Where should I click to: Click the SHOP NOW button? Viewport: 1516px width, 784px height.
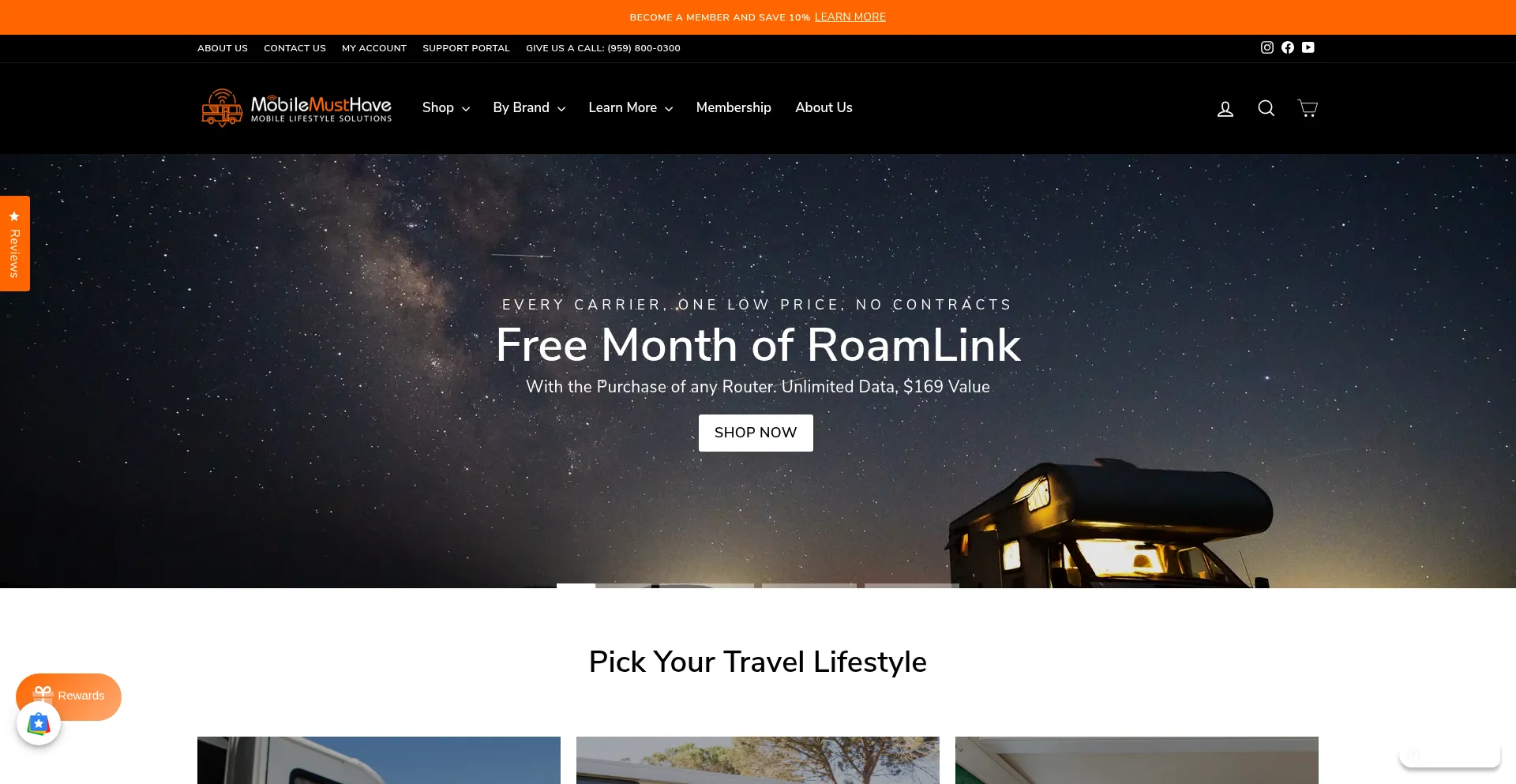[756, 433]
